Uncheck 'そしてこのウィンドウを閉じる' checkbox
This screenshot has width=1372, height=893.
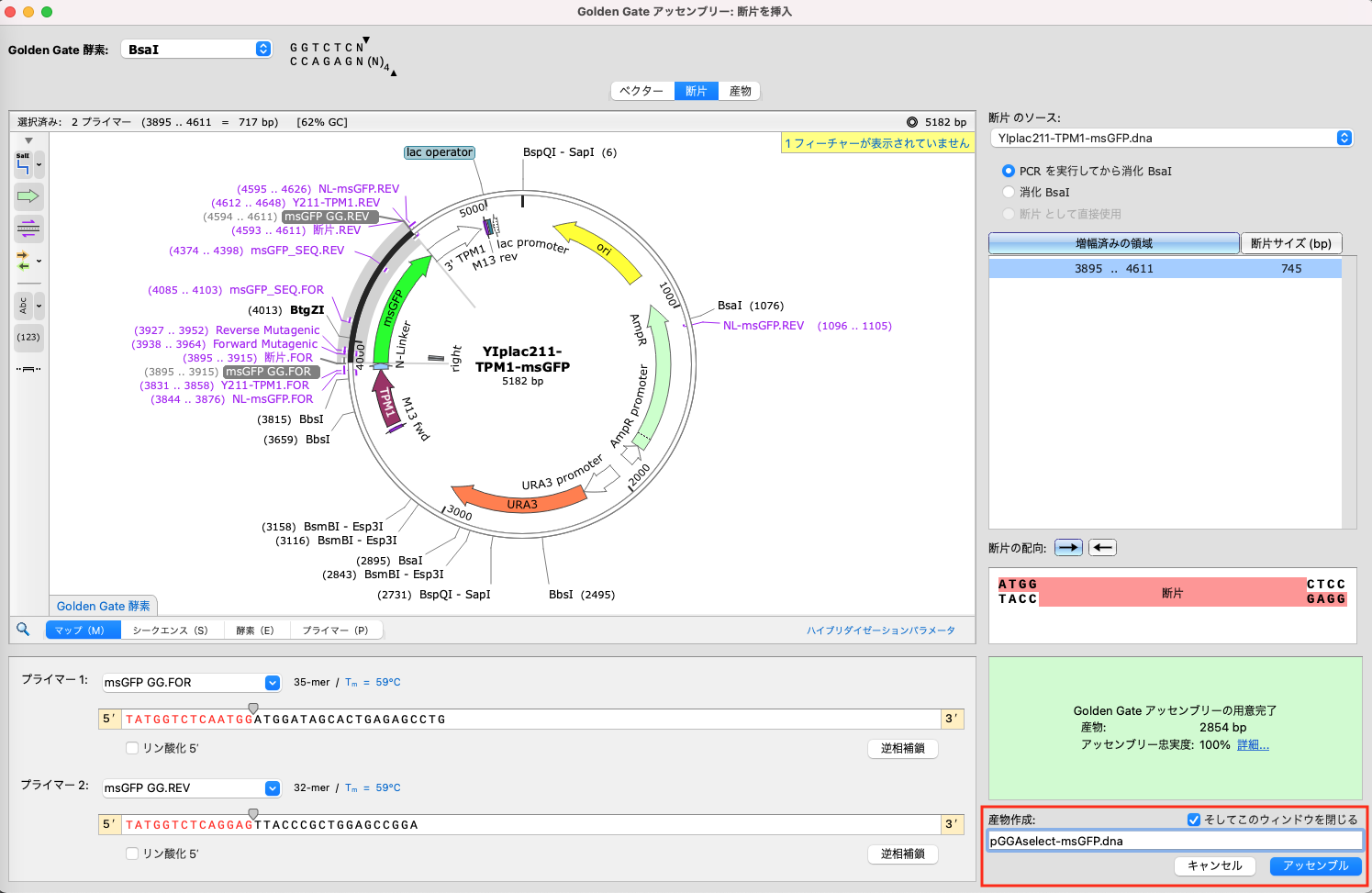[1194, 820]
